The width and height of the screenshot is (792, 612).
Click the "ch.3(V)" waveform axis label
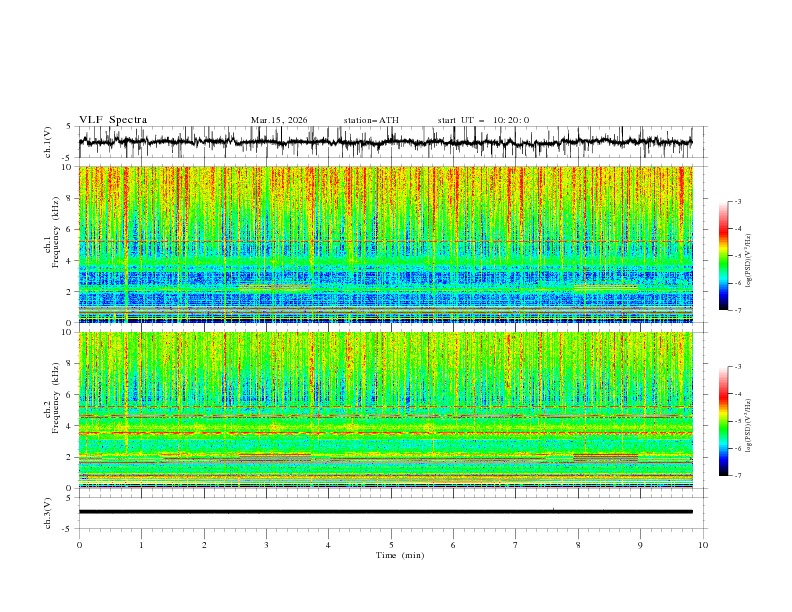pos(48,513)
